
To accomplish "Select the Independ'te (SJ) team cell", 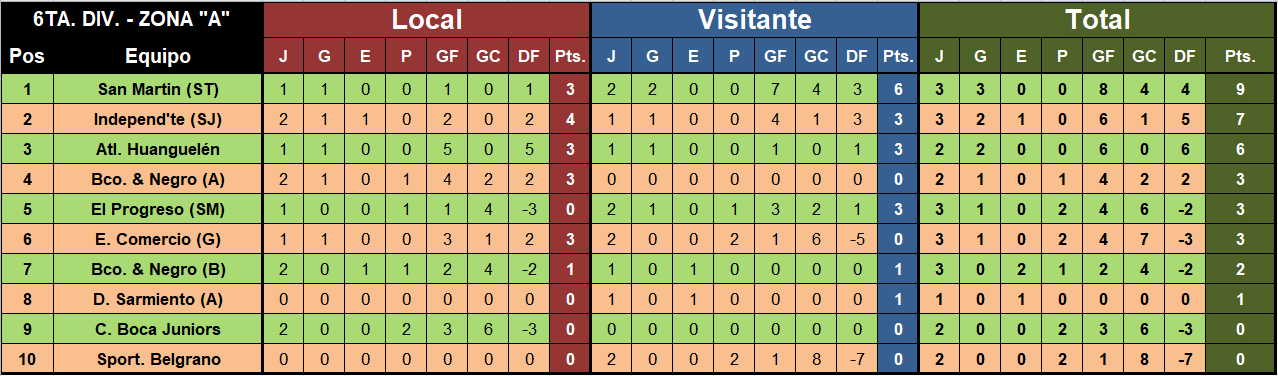I will click(158, 119).
